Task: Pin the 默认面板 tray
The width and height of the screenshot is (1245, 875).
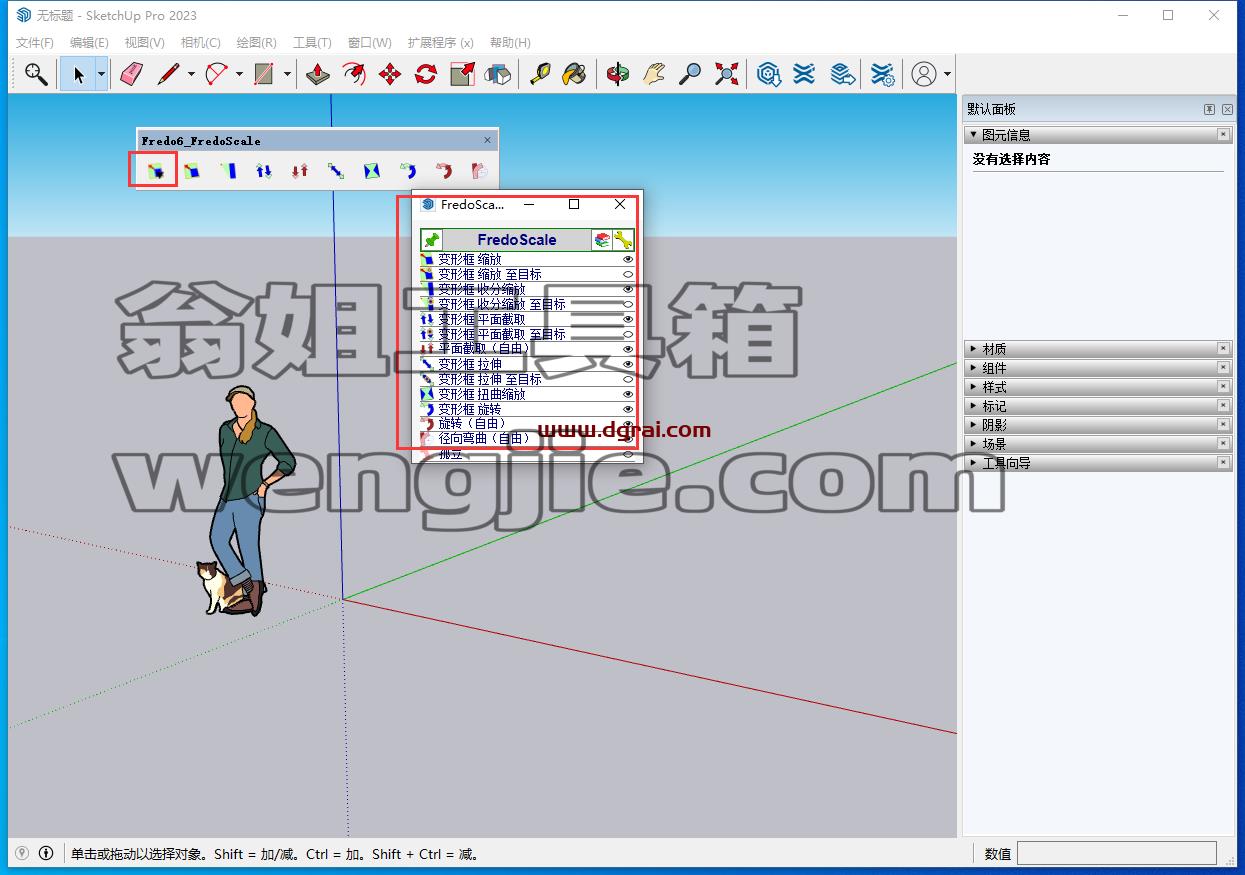Action: point(1208,109)
